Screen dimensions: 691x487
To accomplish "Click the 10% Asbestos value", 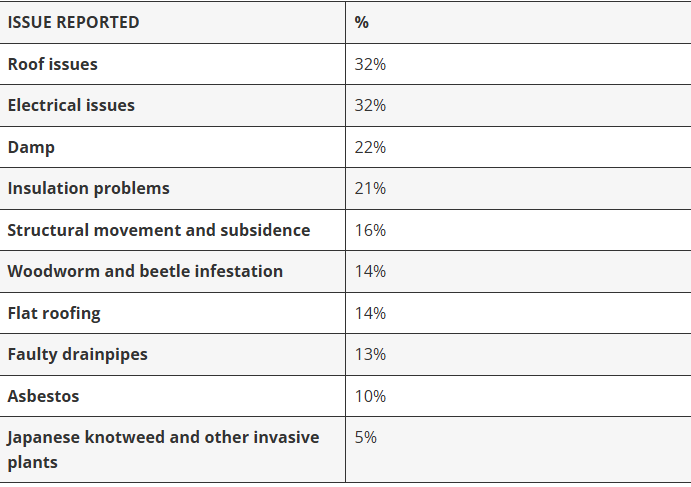I will coord(370,396).
